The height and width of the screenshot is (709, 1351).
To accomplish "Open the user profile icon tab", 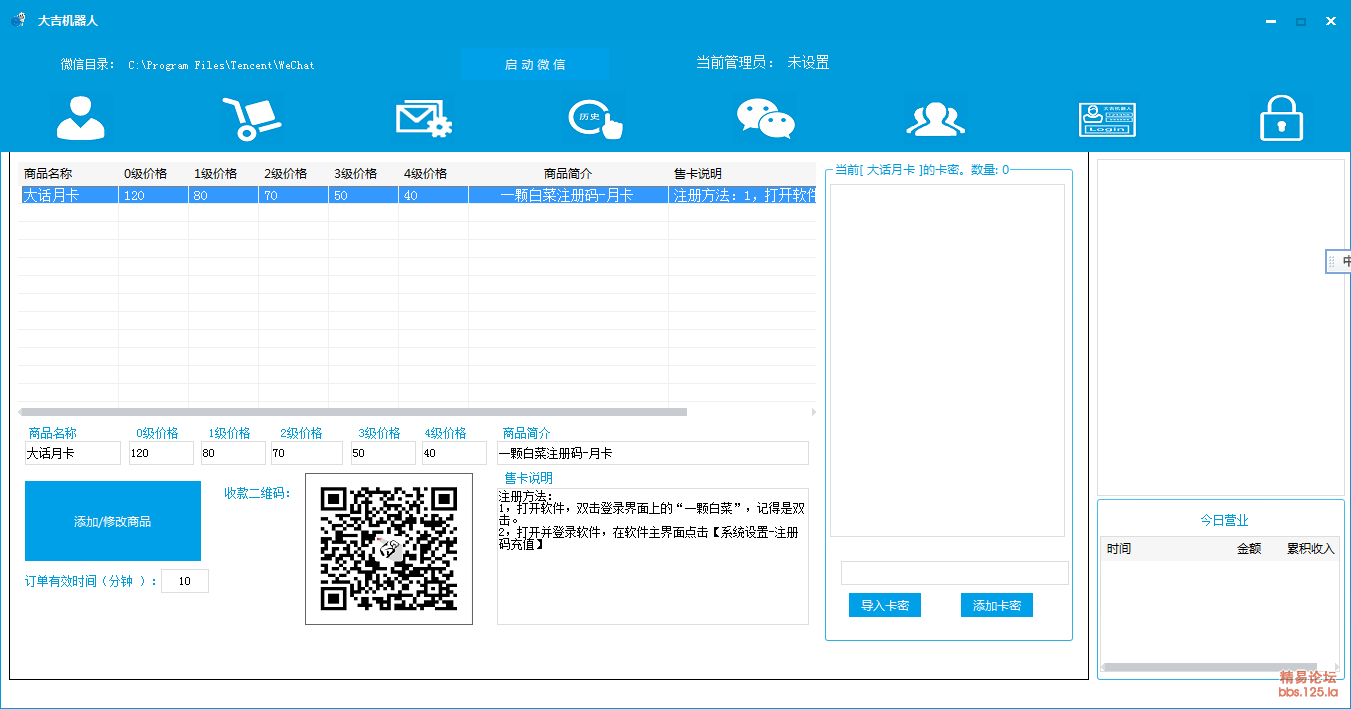I will 80,118.
